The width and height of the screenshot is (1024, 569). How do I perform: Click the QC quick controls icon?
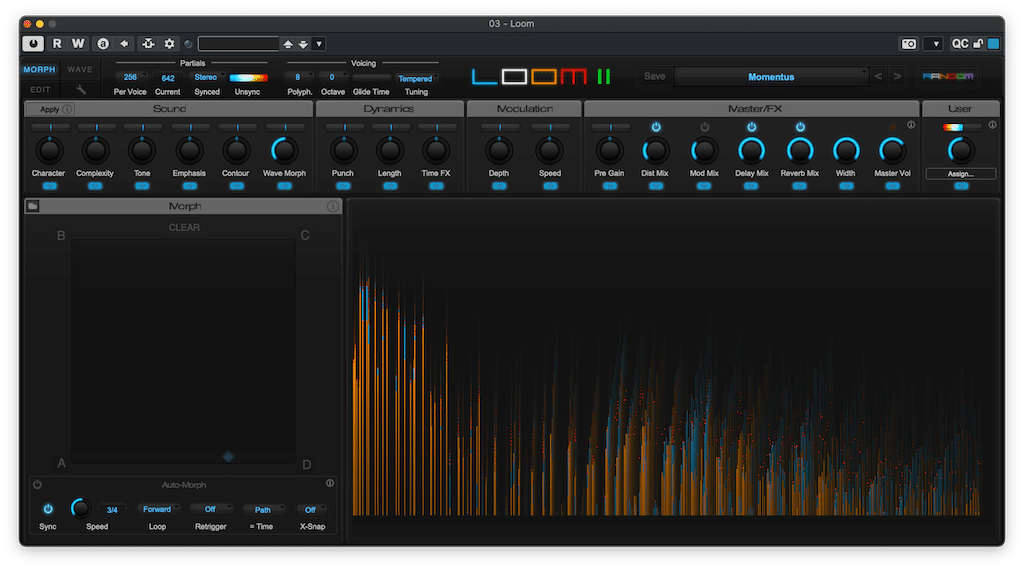click(x=960, y=44)
